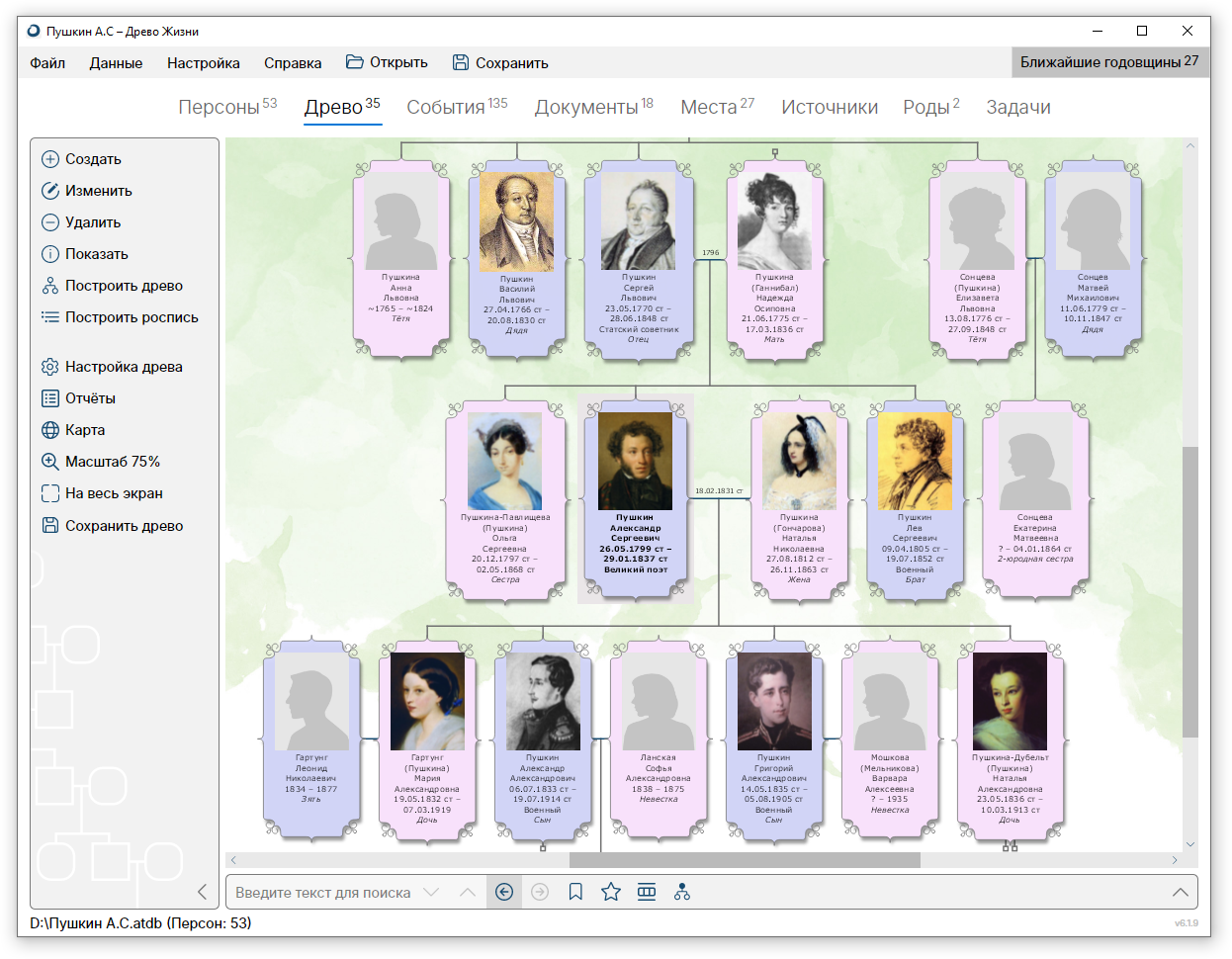
Task: Open the Файл menu
Action: click(47, 63)
